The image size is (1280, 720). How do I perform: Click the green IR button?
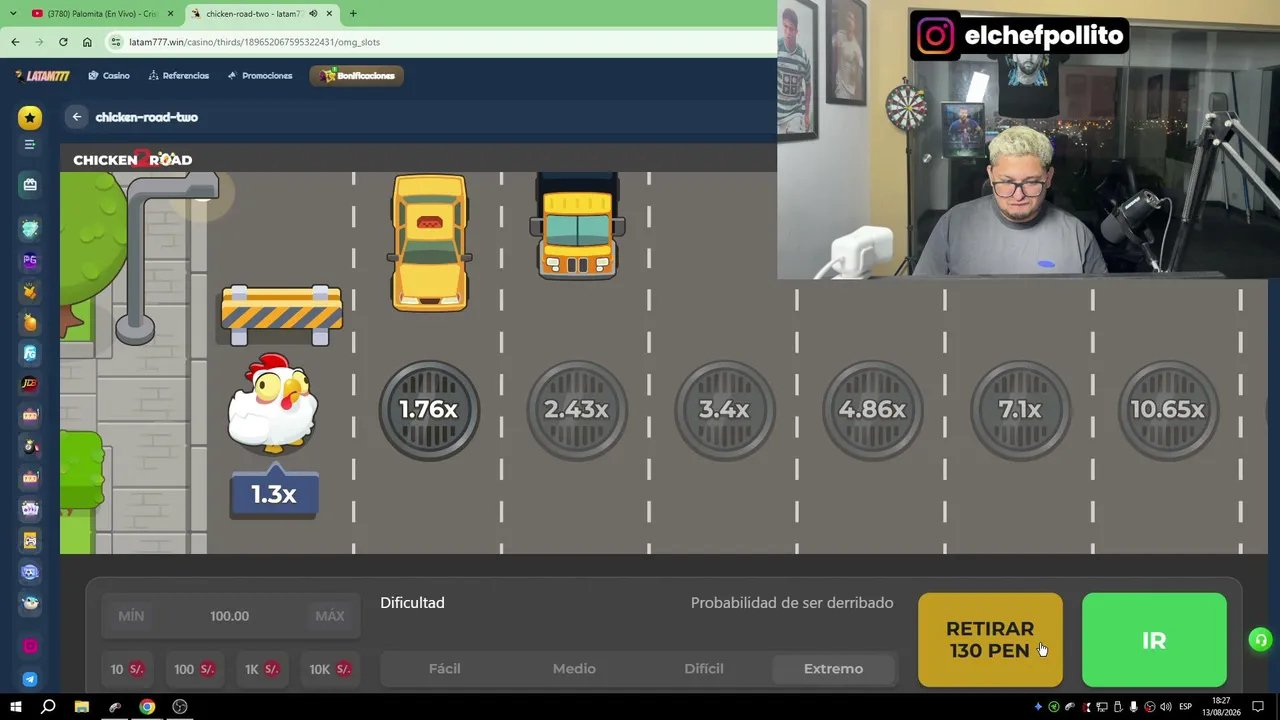pyautogui.click(x=1154, y=640)
